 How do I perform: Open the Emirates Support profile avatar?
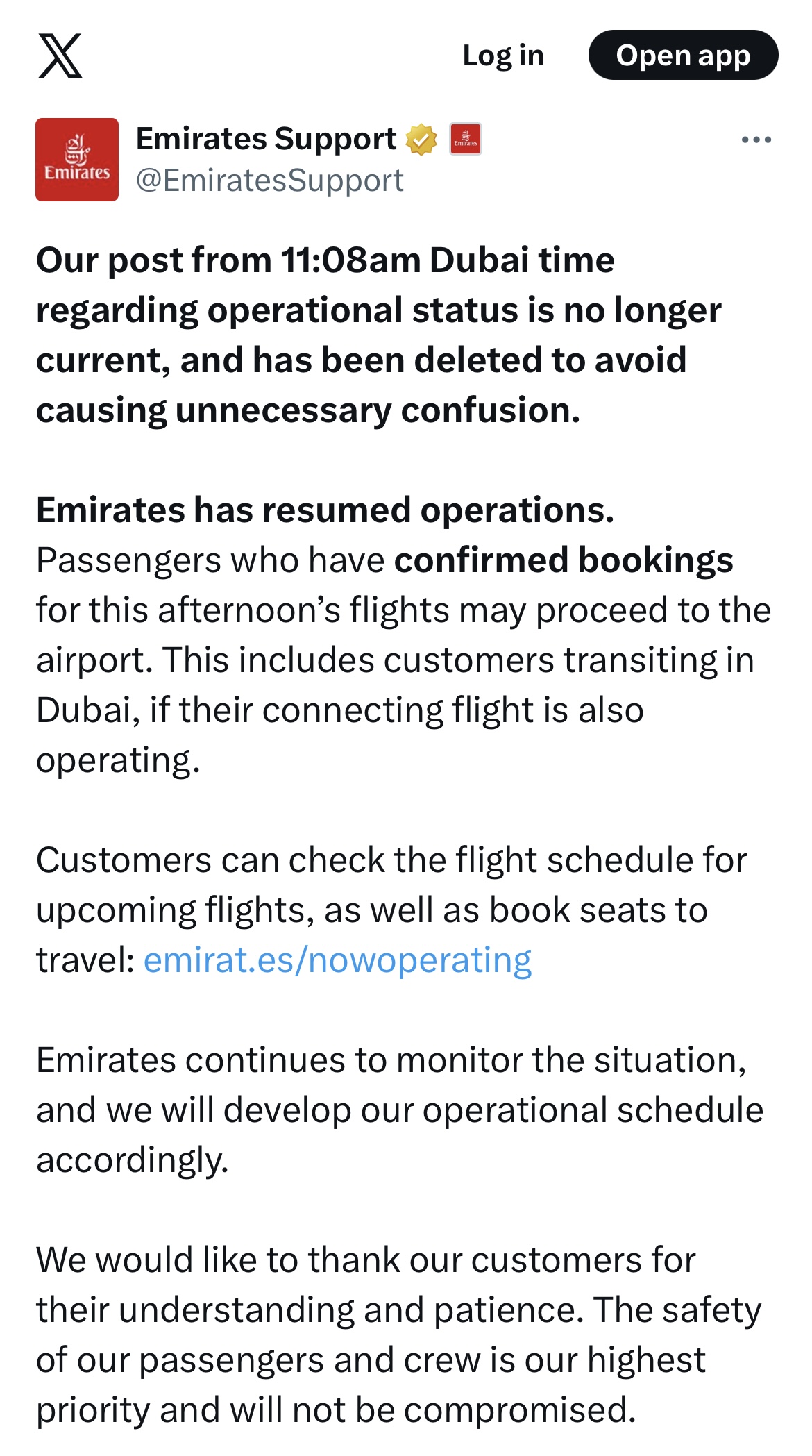(77, 160)
